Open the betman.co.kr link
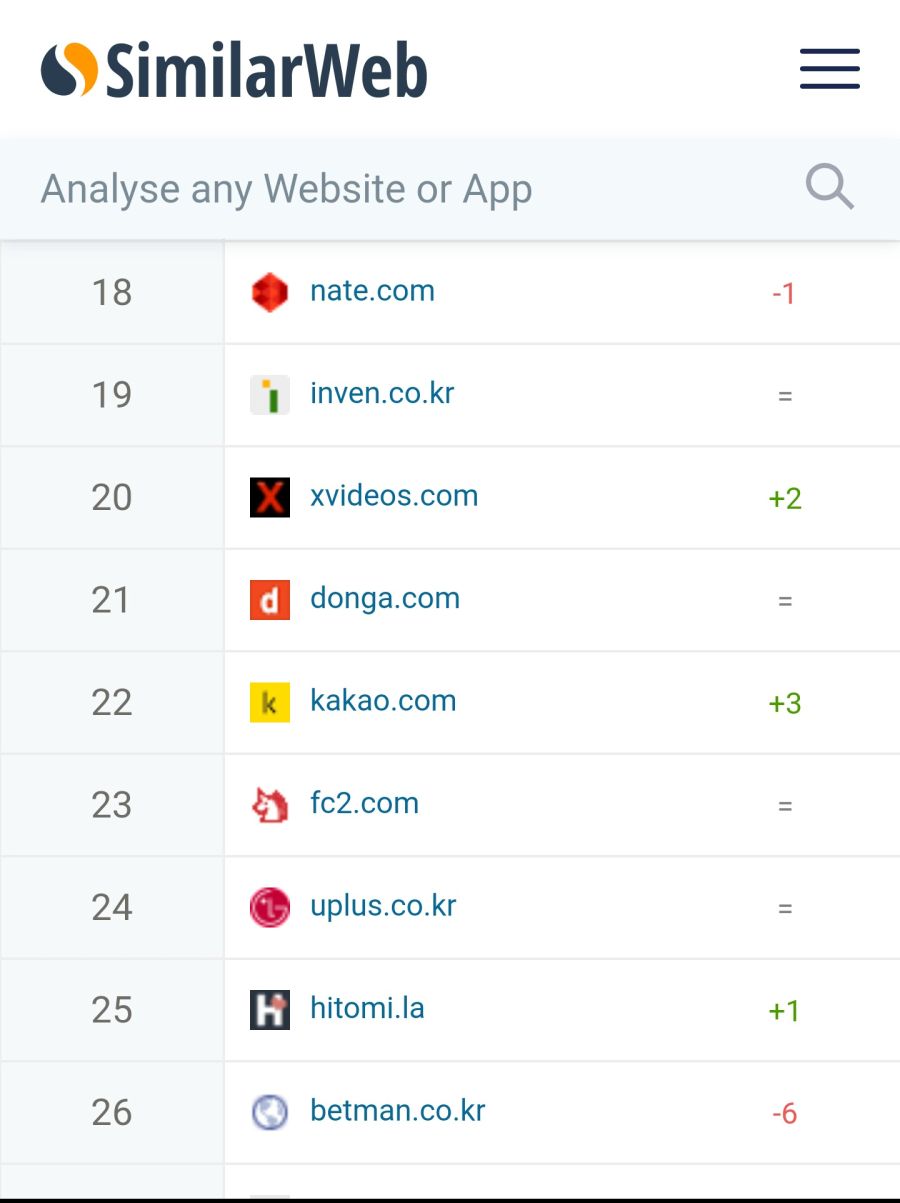The image size is (900, 1203). click(397, 1110)
